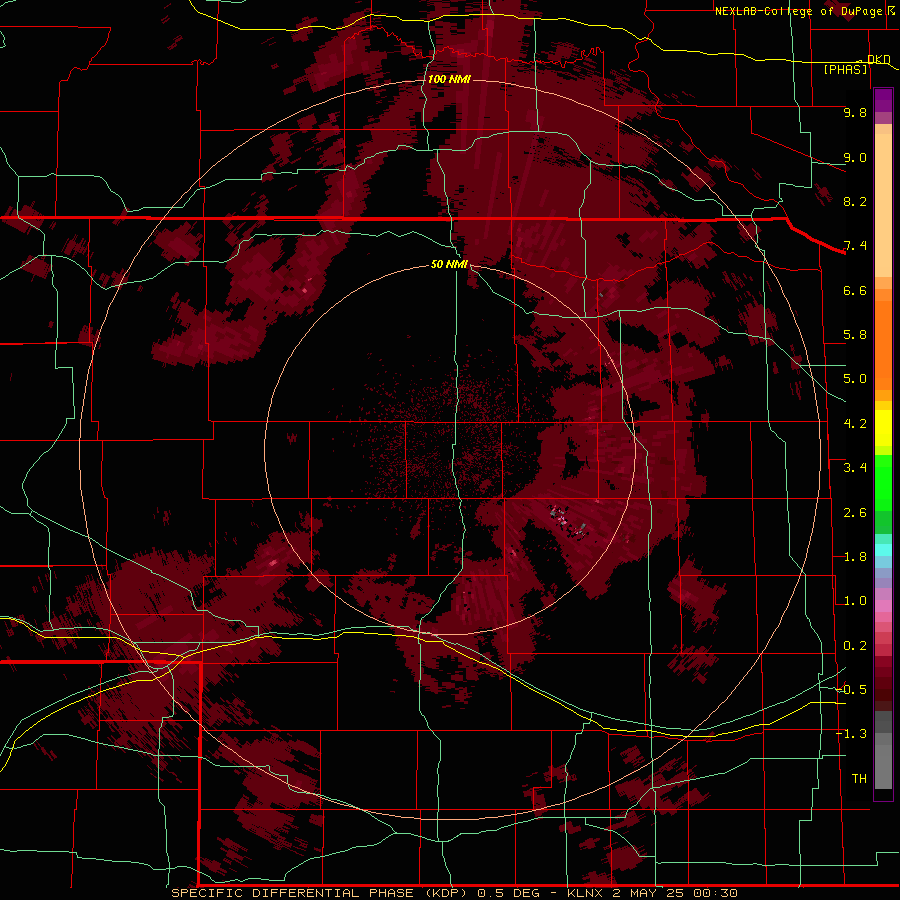Click the 50 NMI range ring label
The width and height of the screenshot is (900, 900).
(449, 264)
